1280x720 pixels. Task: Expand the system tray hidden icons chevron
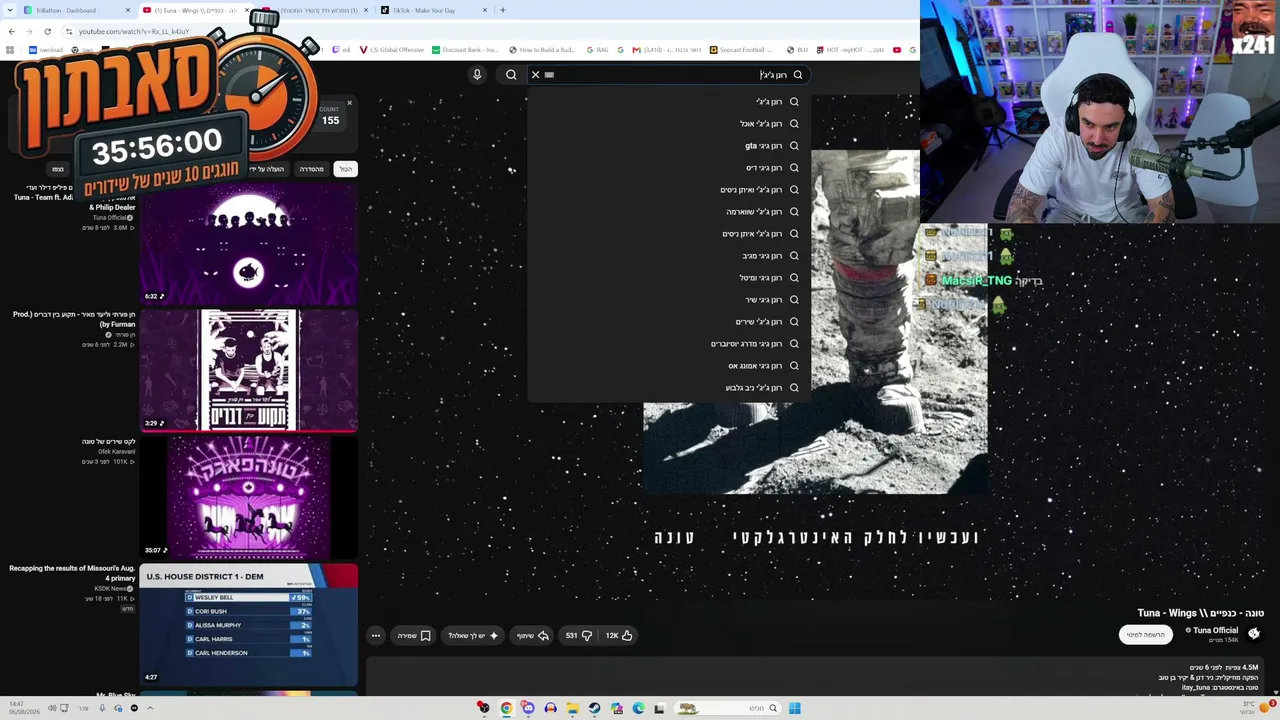tap(150, 708)
